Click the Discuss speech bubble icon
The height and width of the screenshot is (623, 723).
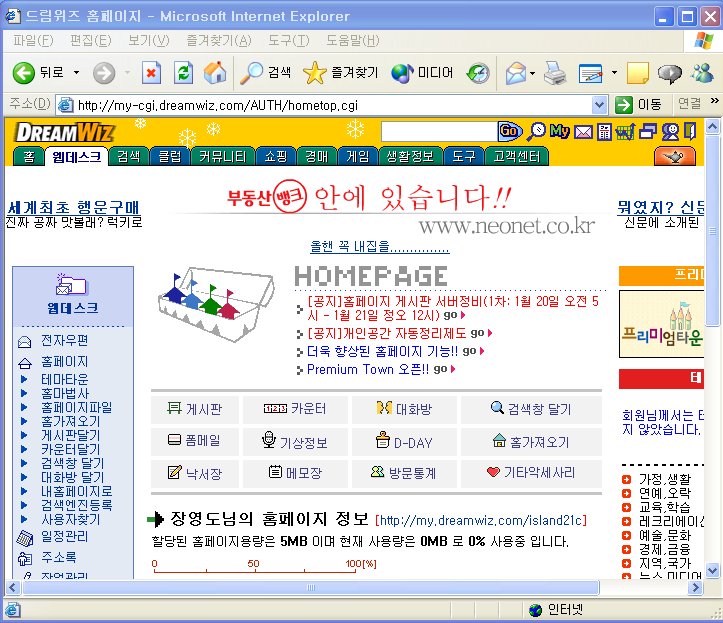coord(670,73)
